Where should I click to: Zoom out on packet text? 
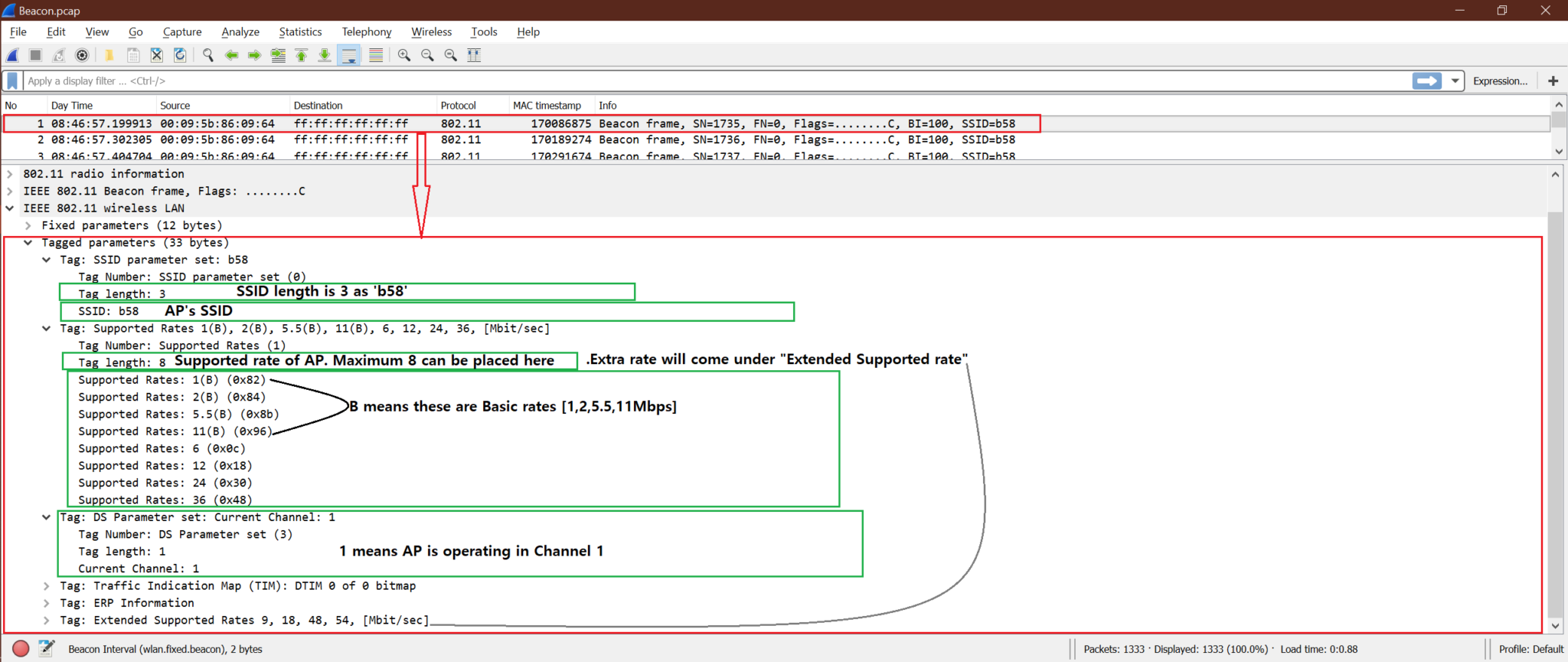[x=427, y=55]
